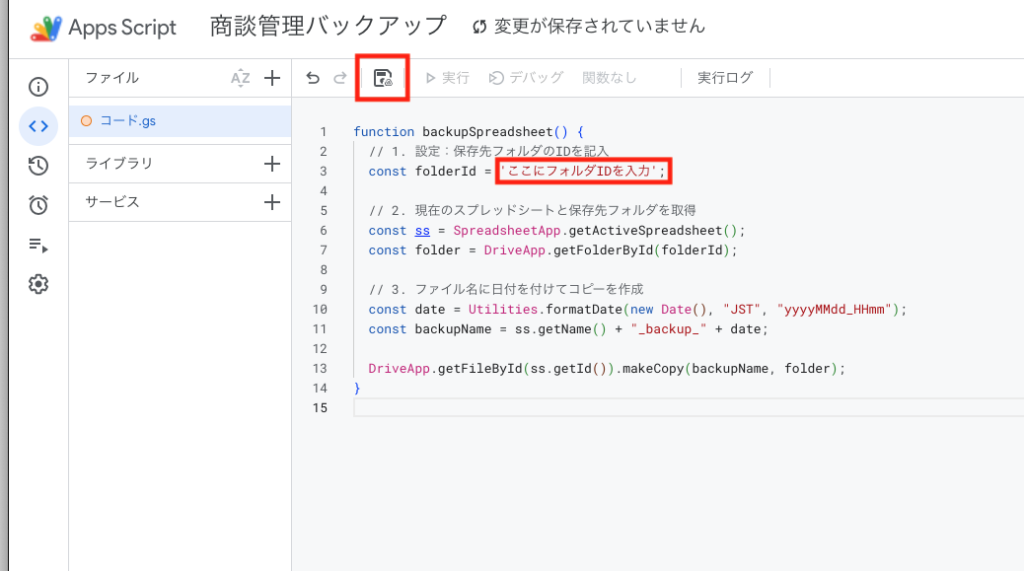Screen dimensions: 1024x571
Task: Open the Executions list icon
Action: (x=38, y=245)
